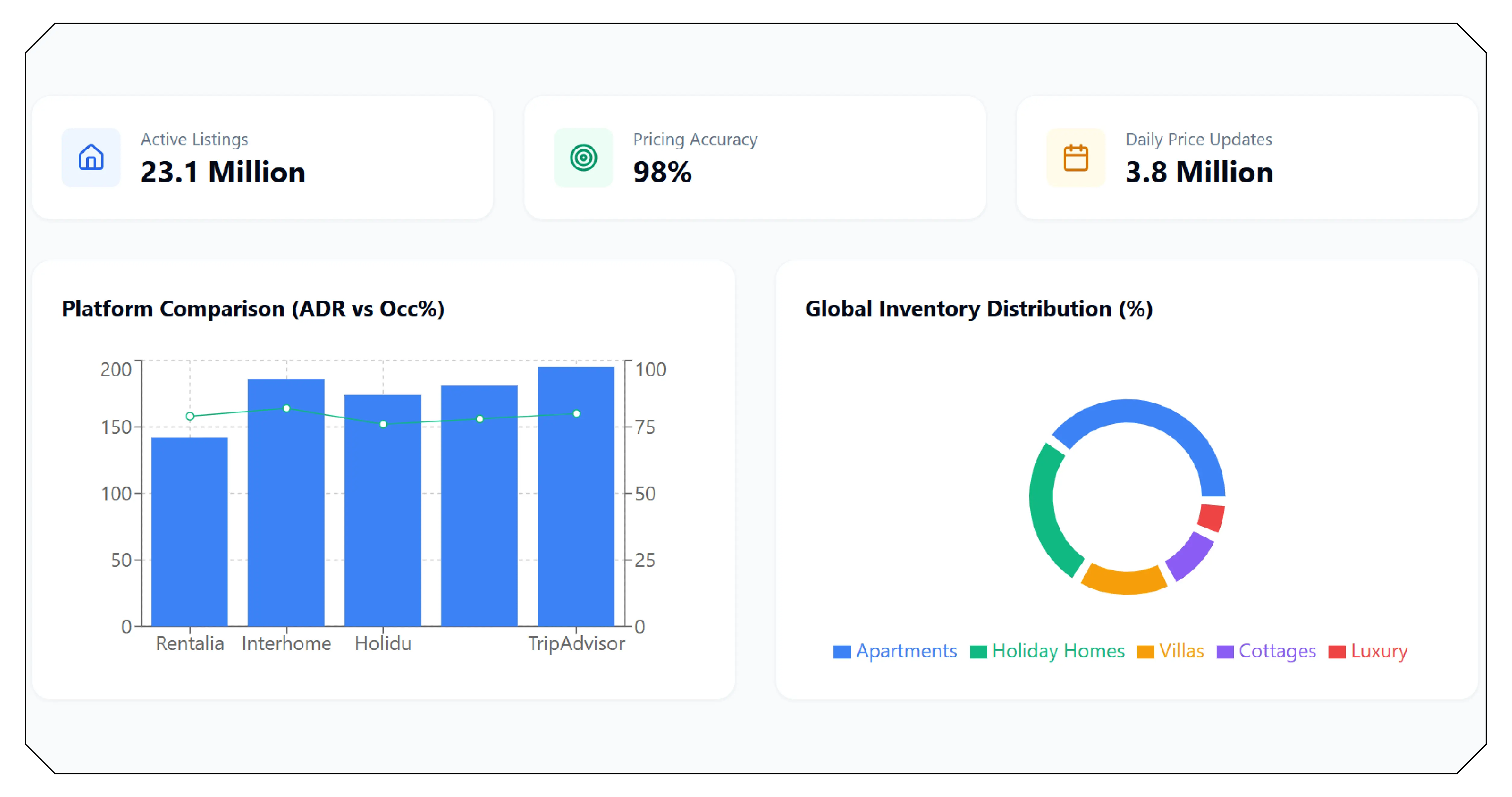This screenshot has height=797, width=1512.
Task: Select the 98% pricing accuracy value
Action: pyautogui.click(x=663, y=172)
